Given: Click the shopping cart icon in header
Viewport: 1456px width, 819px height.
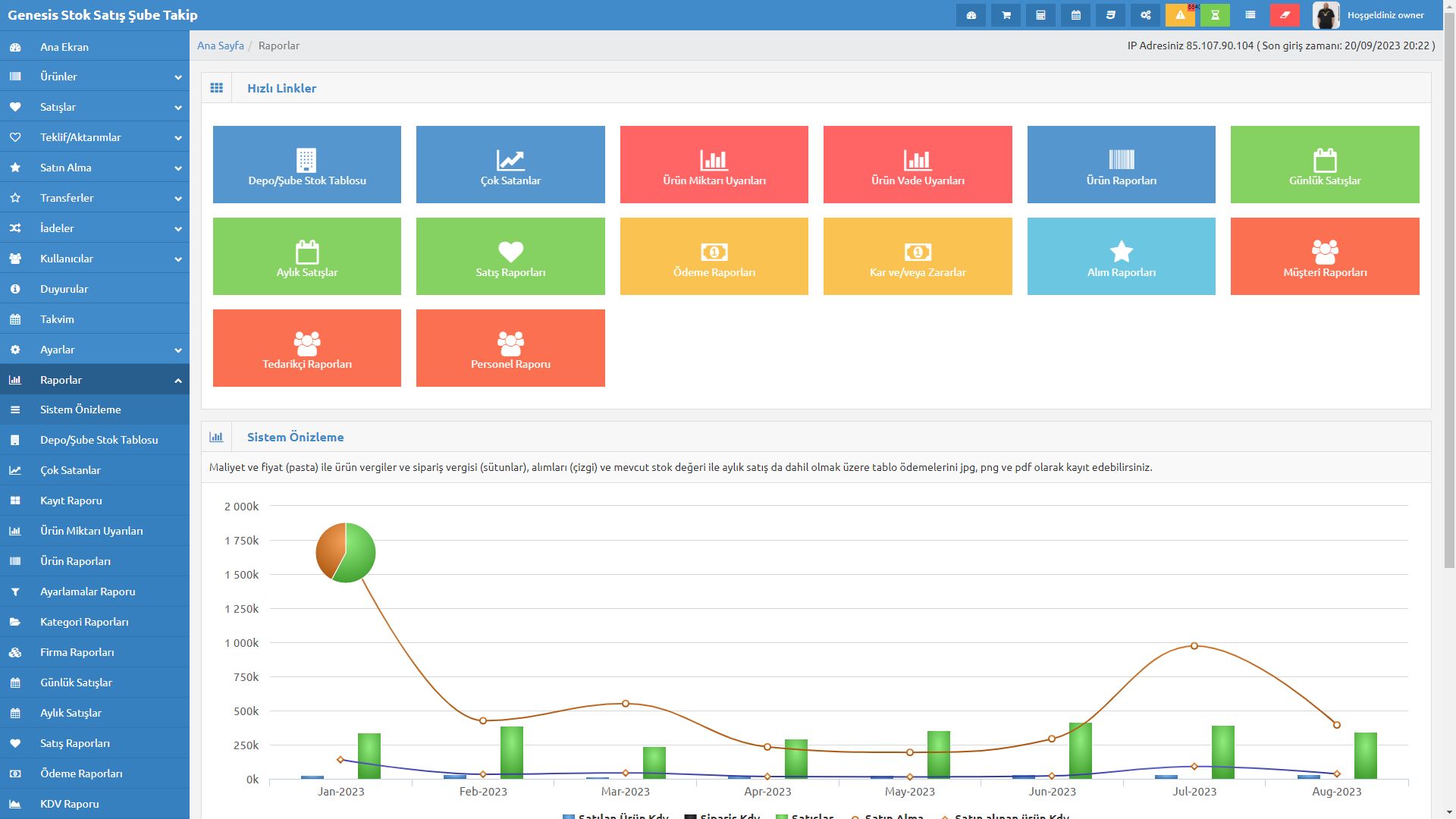Looking at the screenshot, I should (1006, 15).
